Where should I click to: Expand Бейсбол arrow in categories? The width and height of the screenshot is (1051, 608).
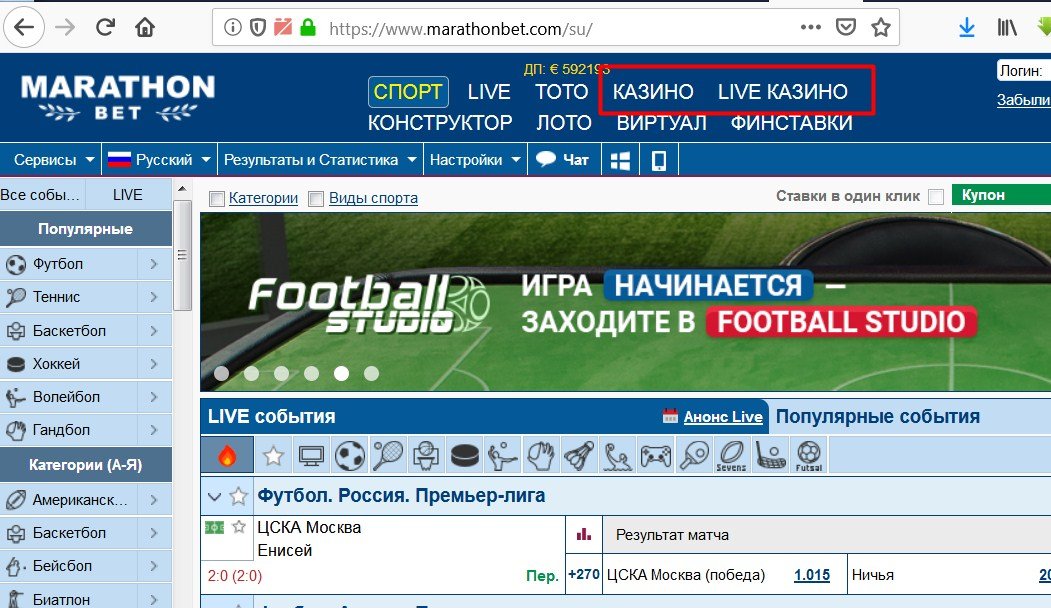(154, 566)
